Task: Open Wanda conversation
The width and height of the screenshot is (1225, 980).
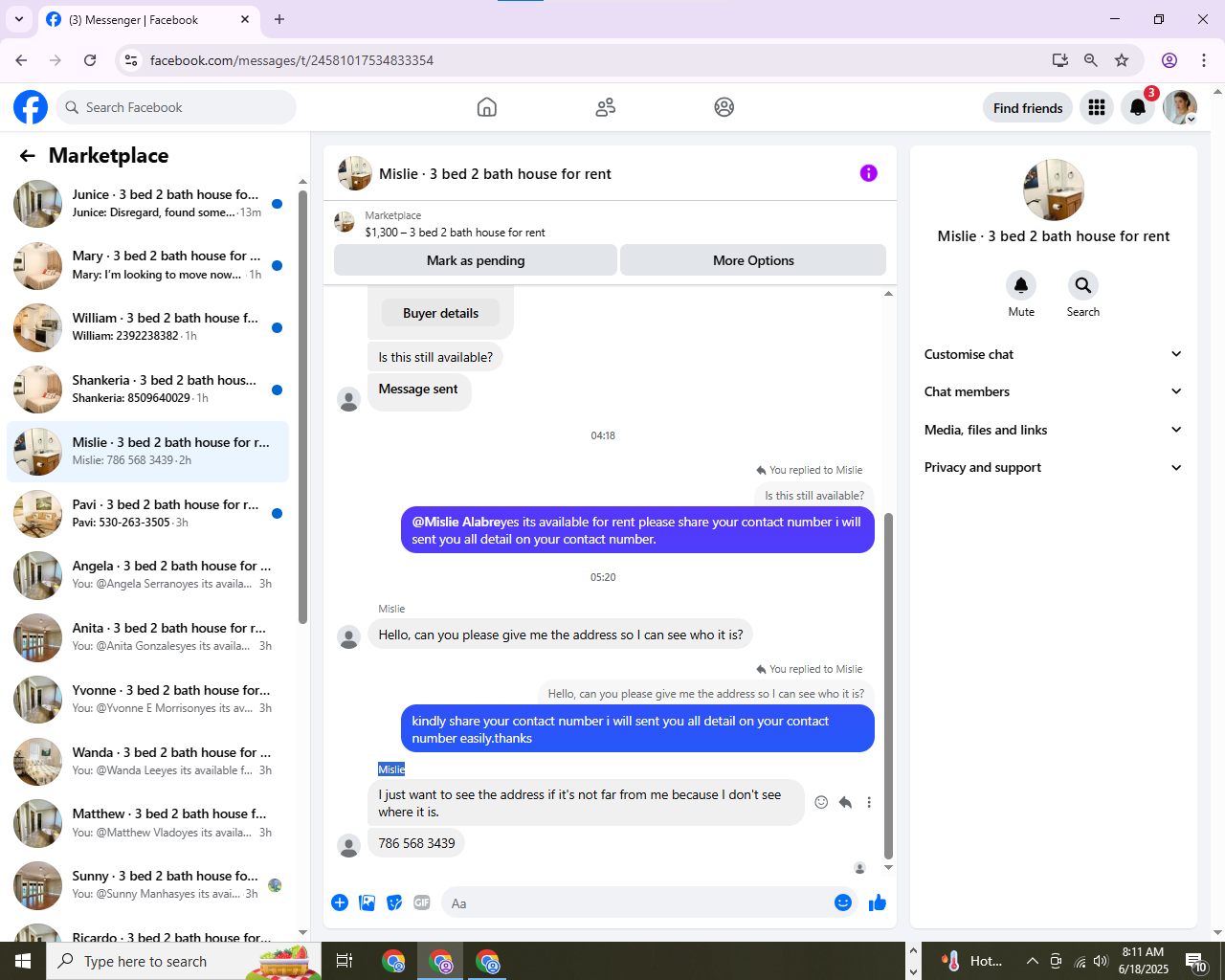Action: click(x=148, y=762)
